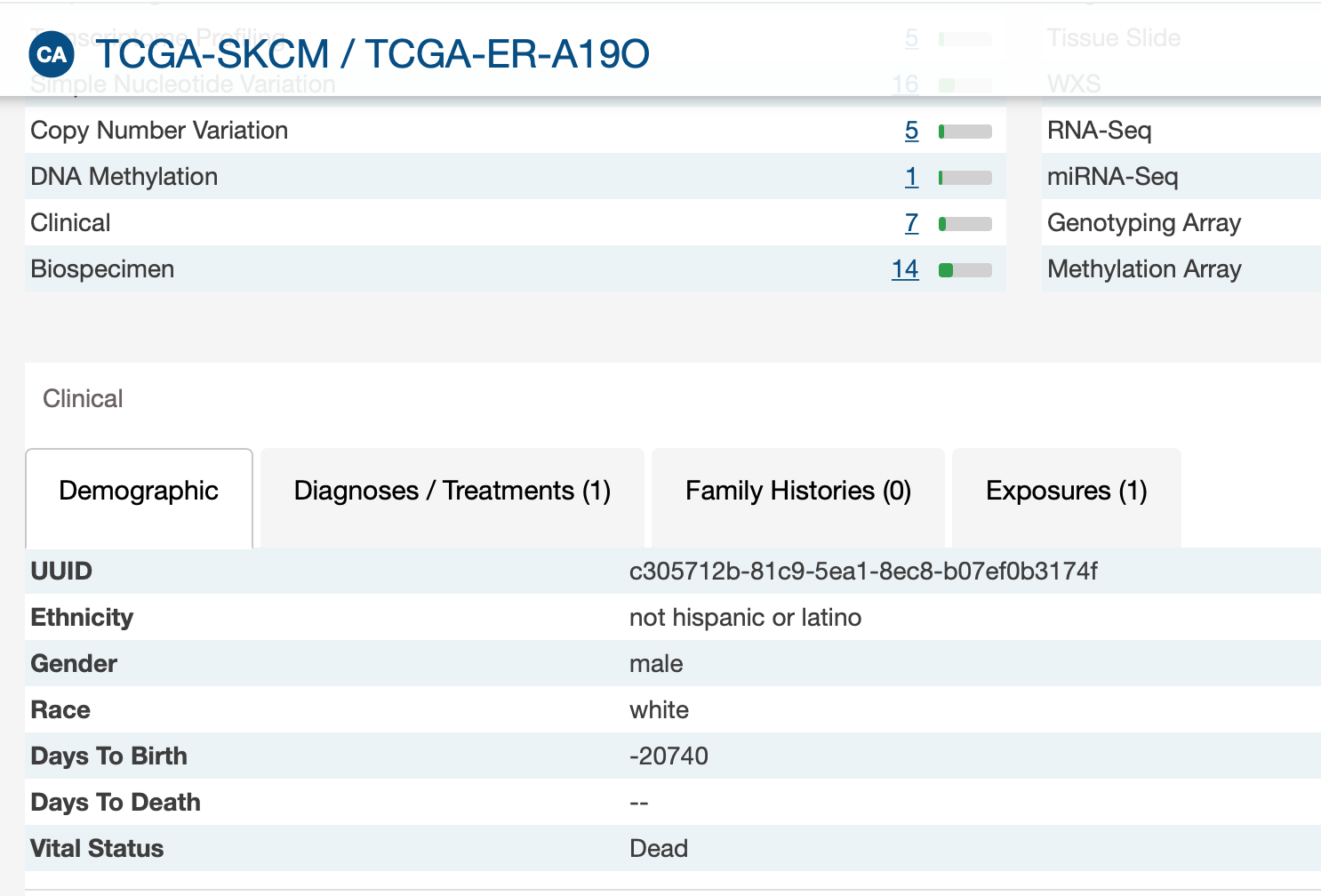Open DNA Methylation file count 1
Viewport: 1321px width, 896px height.
tap(911, 177)
